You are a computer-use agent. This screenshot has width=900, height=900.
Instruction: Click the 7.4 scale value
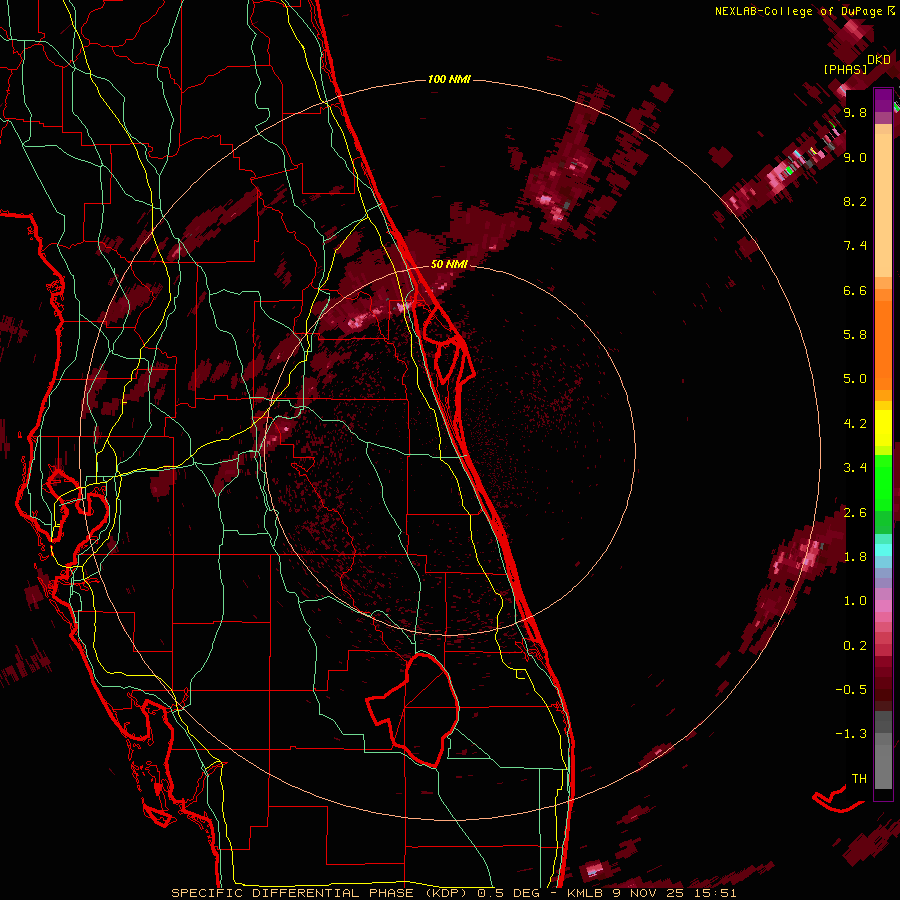click(x=855, y=246)
